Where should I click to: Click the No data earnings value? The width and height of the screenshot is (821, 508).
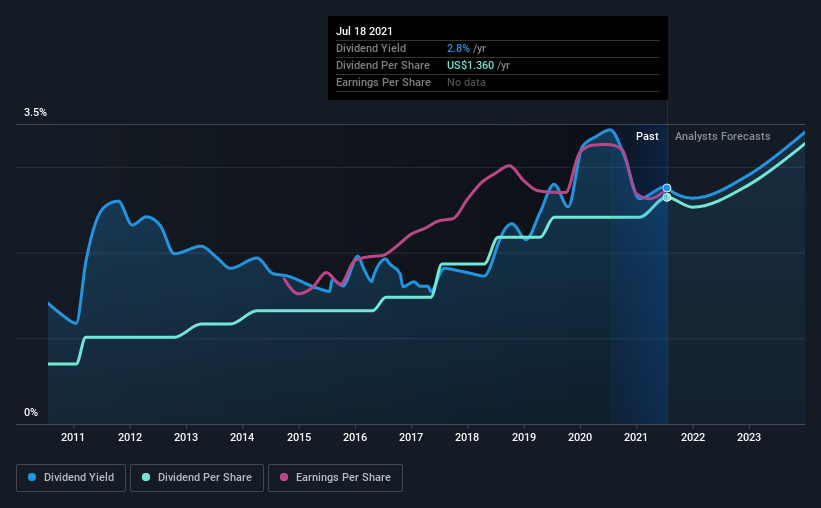(466, 82)
